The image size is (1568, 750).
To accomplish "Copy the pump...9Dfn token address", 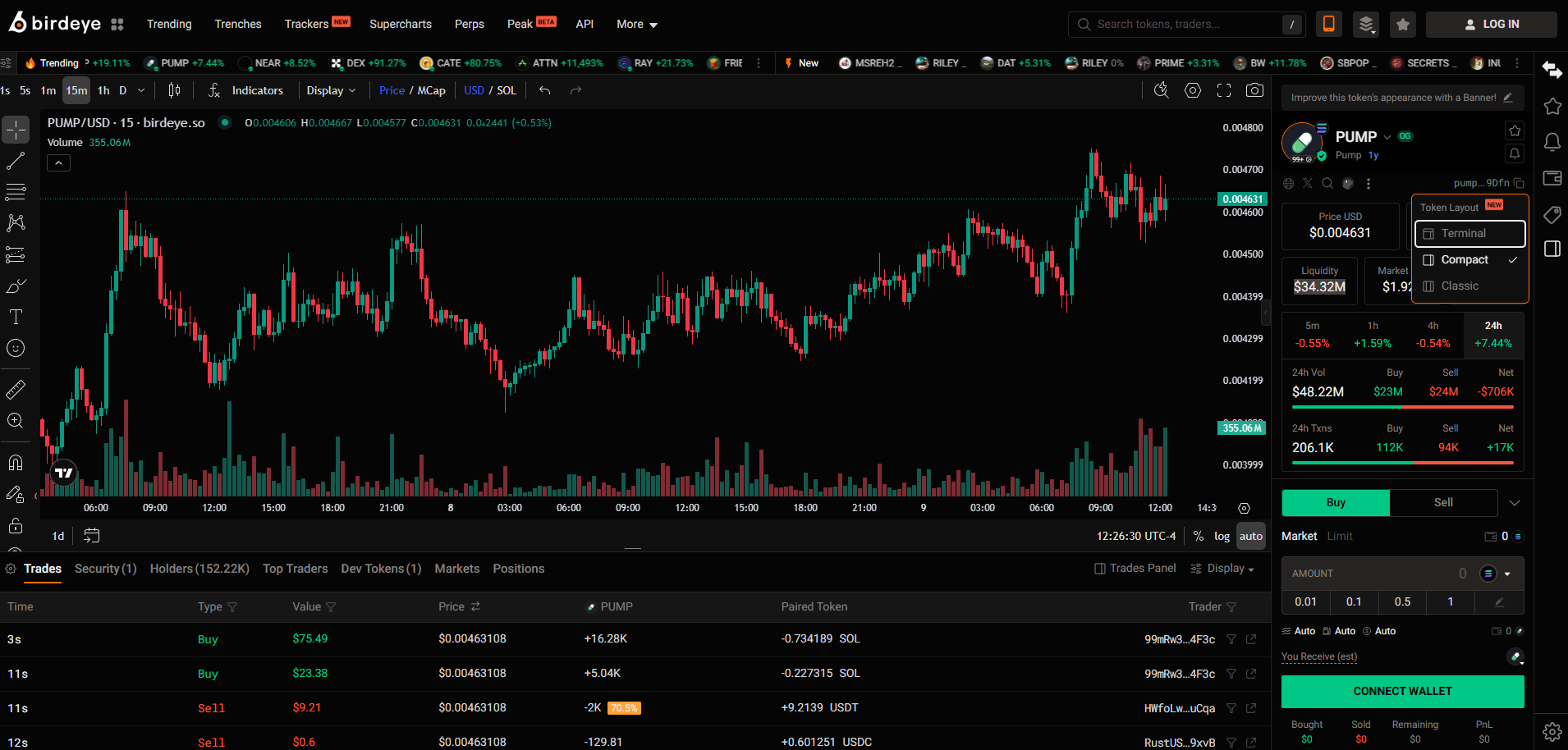I will [1519, 183].
